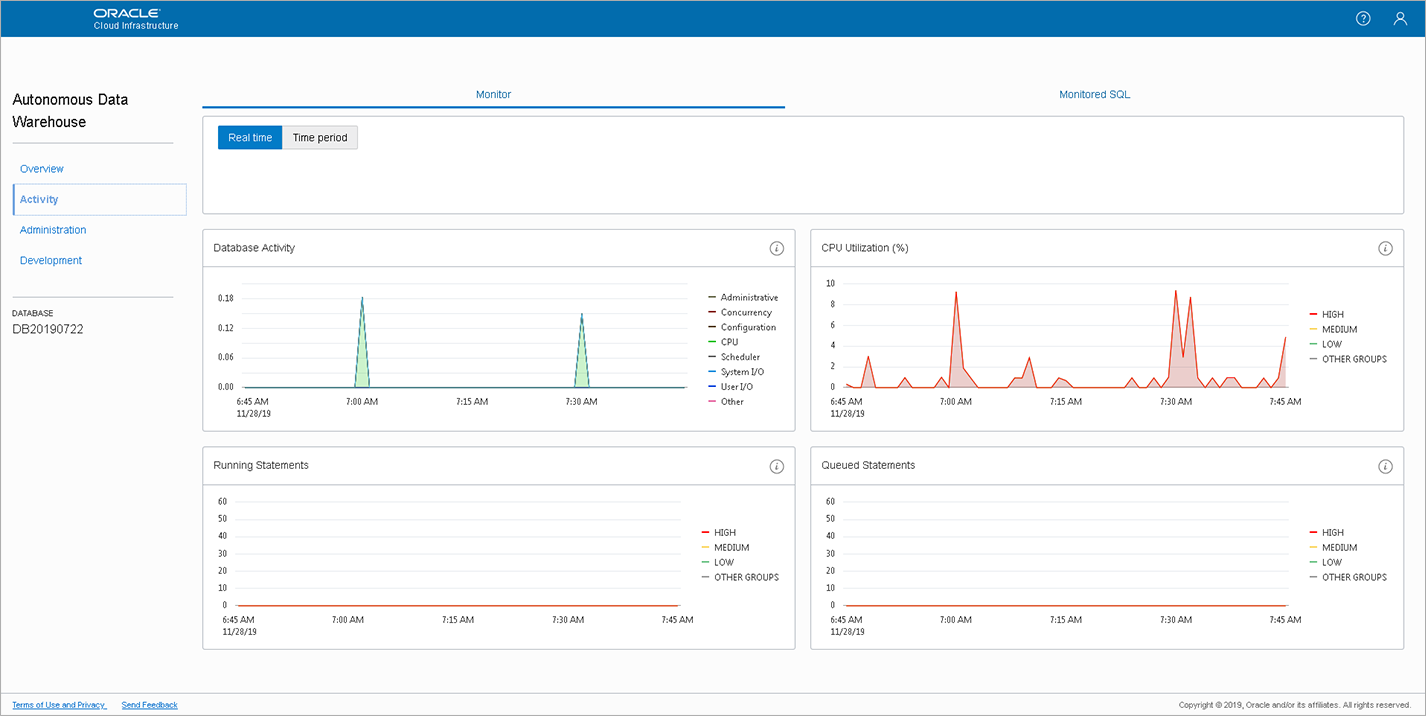Open the help question mark icon
The width and height of the screenshot is (1426, 716).
coord(1363,18)
